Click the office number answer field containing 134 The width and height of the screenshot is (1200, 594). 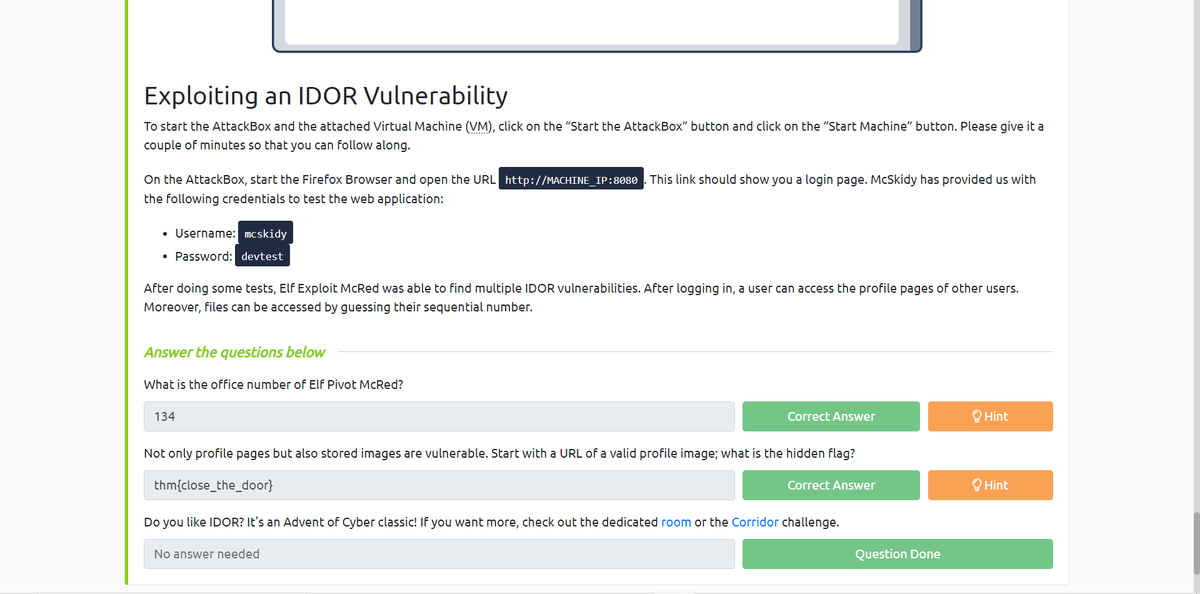[x=439, y=416]
